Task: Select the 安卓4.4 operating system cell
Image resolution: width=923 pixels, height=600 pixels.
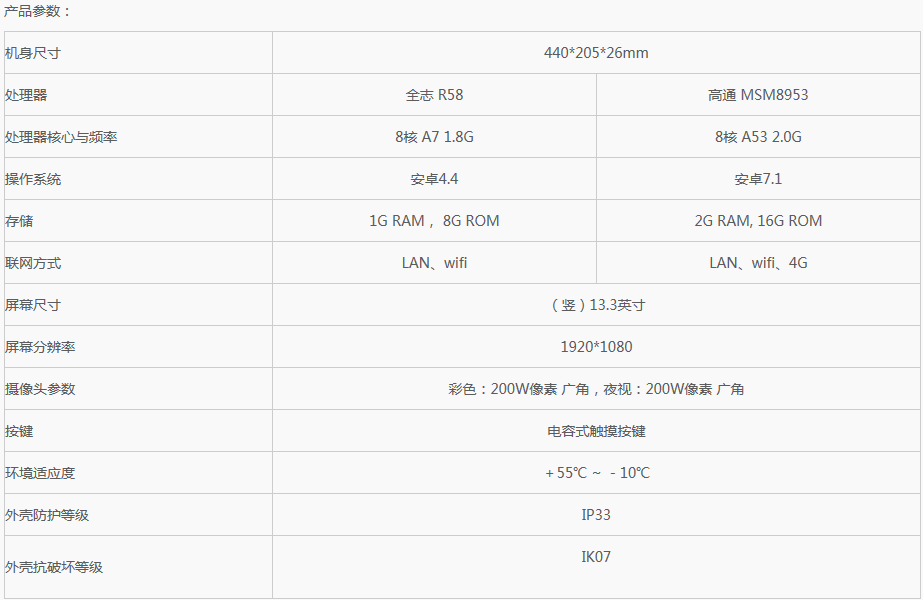Action: coord(434,179)
